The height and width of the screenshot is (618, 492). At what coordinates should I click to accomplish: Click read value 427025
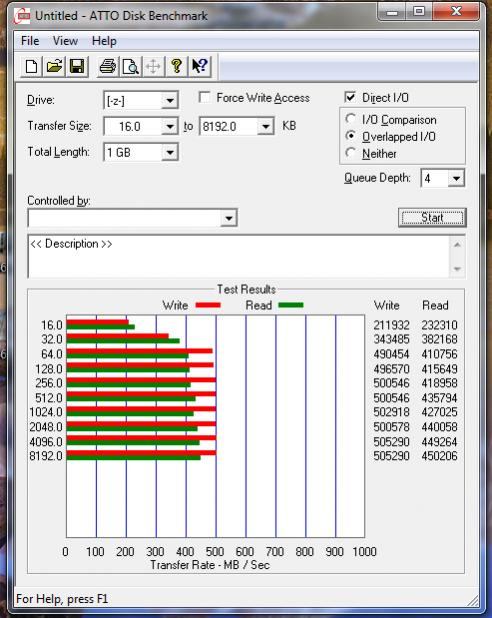[x=440, y=412]
